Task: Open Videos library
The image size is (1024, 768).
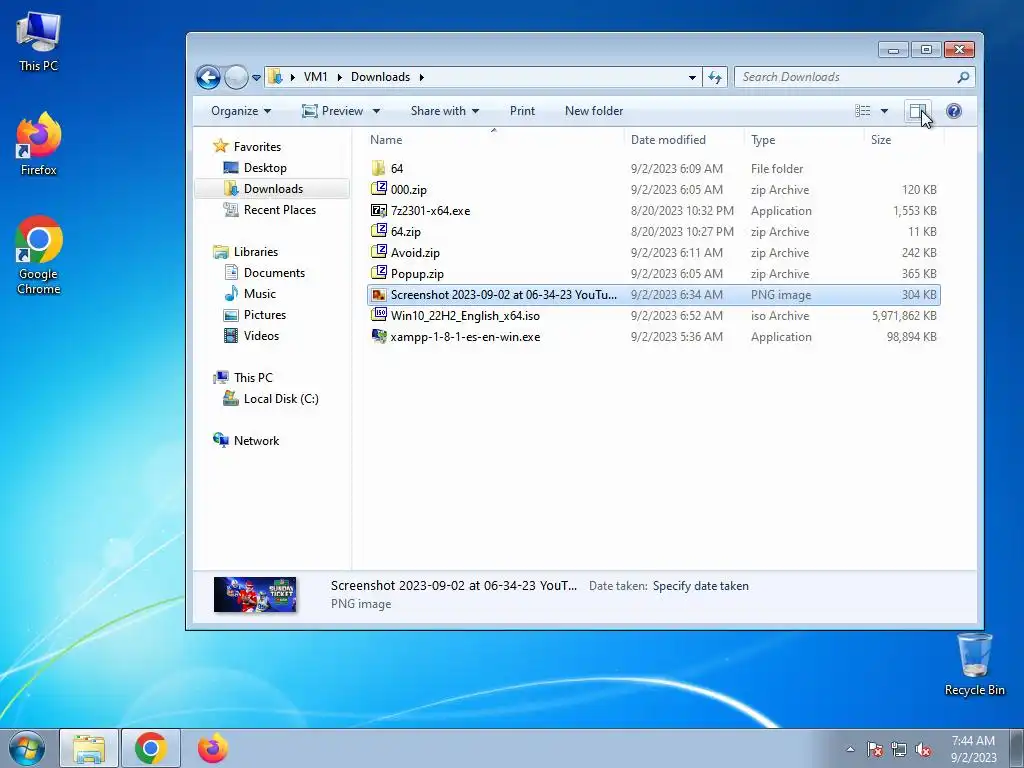Action: (261, 336)
